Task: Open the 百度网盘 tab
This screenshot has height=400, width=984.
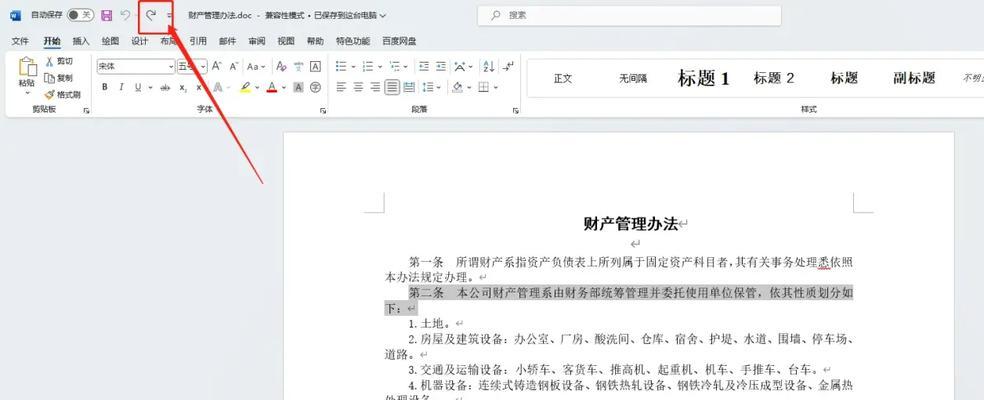Action: click(399, 41)
